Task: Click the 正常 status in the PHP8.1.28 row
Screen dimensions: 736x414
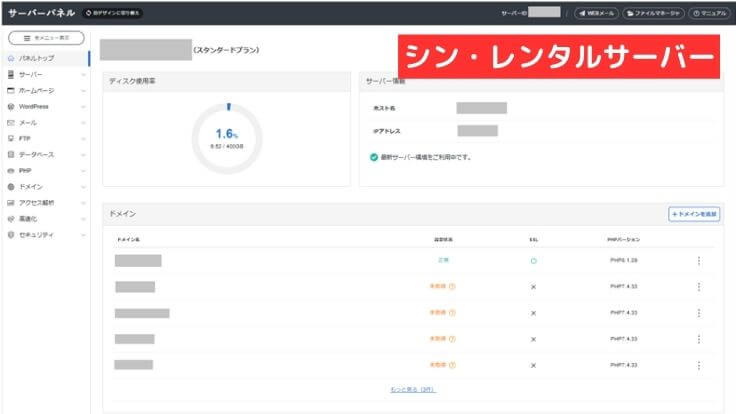Action: click(x=443, y=260)
